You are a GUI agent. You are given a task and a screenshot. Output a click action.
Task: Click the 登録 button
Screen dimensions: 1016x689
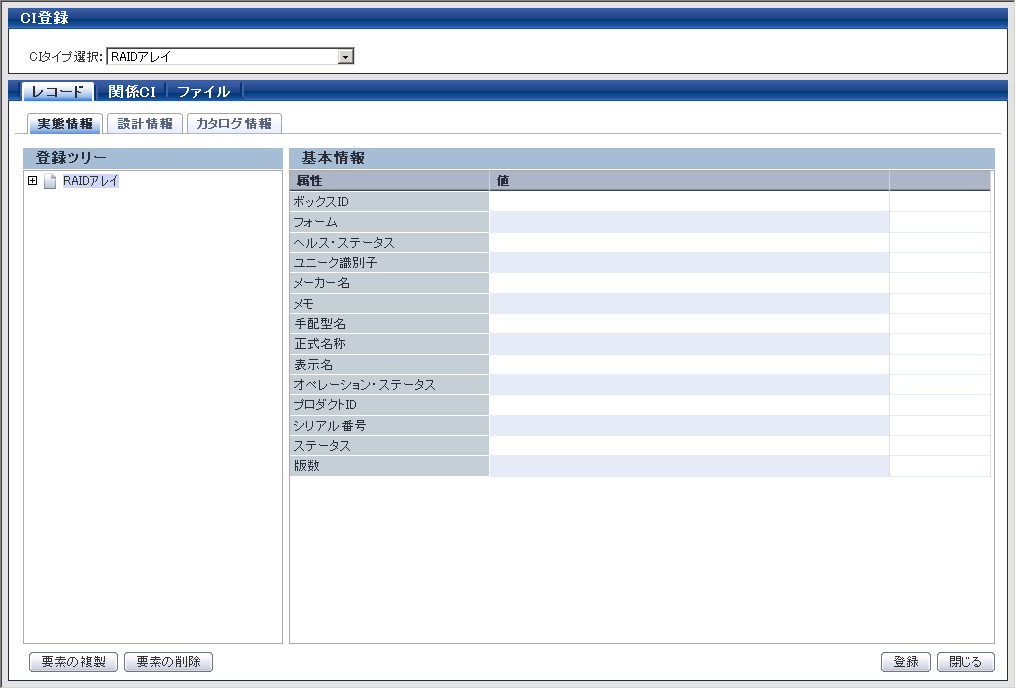point(905,662)
